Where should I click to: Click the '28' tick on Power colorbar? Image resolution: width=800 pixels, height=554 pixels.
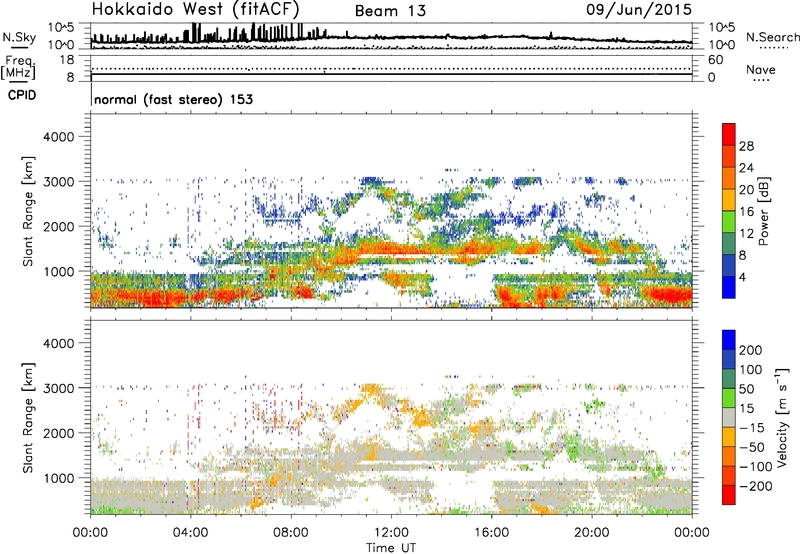(746, 146)
